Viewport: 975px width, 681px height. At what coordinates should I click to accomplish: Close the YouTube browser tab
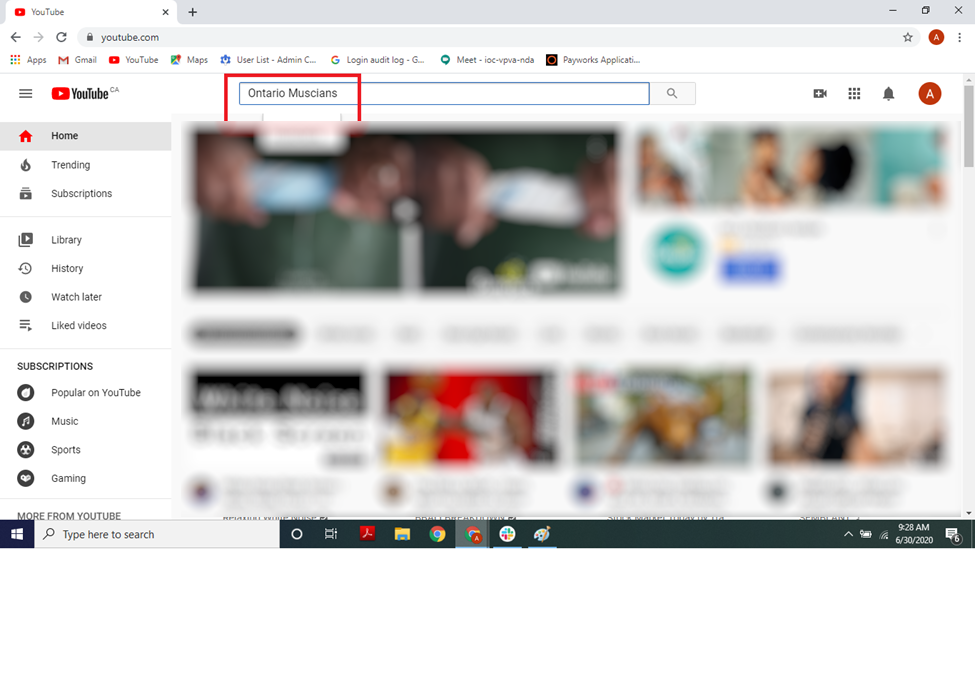165,12
